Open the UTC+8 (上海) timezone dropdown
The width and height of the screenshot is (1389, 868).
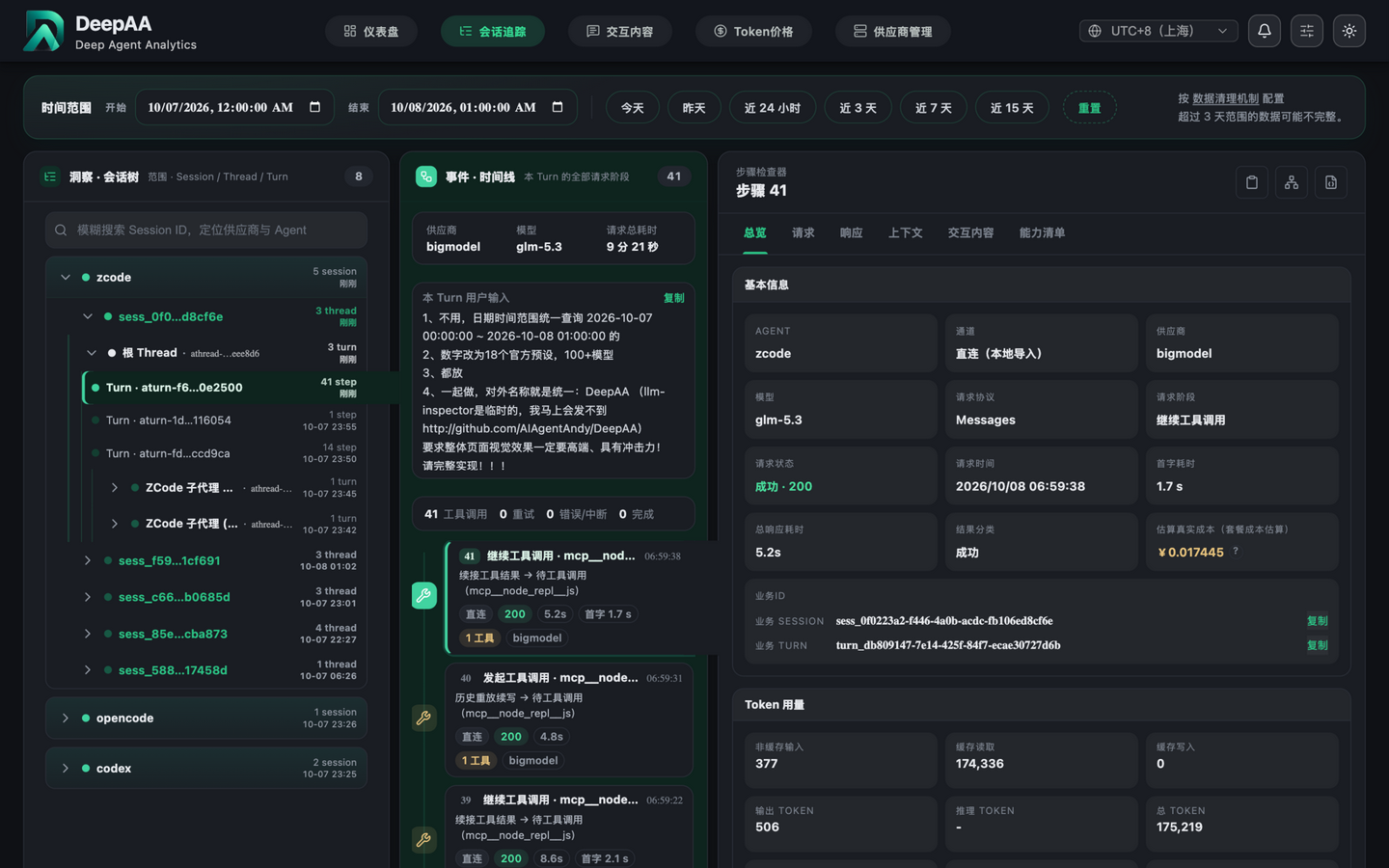(x=1158, y=31)
